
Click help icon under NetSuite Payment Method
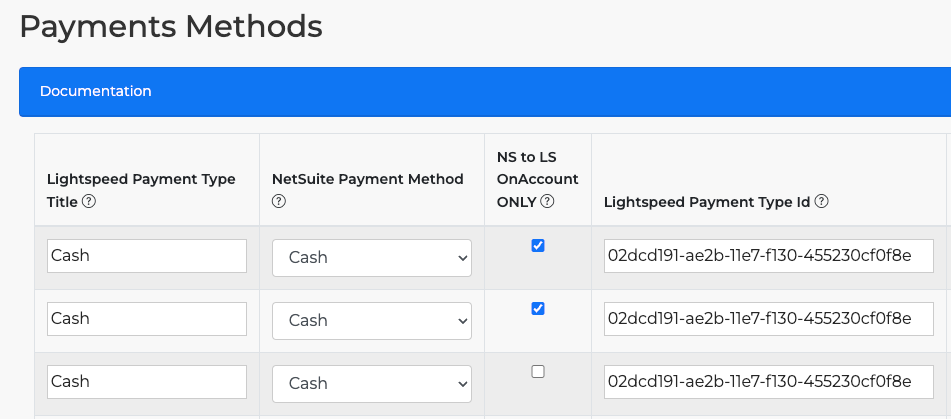(x=279, y=201)
